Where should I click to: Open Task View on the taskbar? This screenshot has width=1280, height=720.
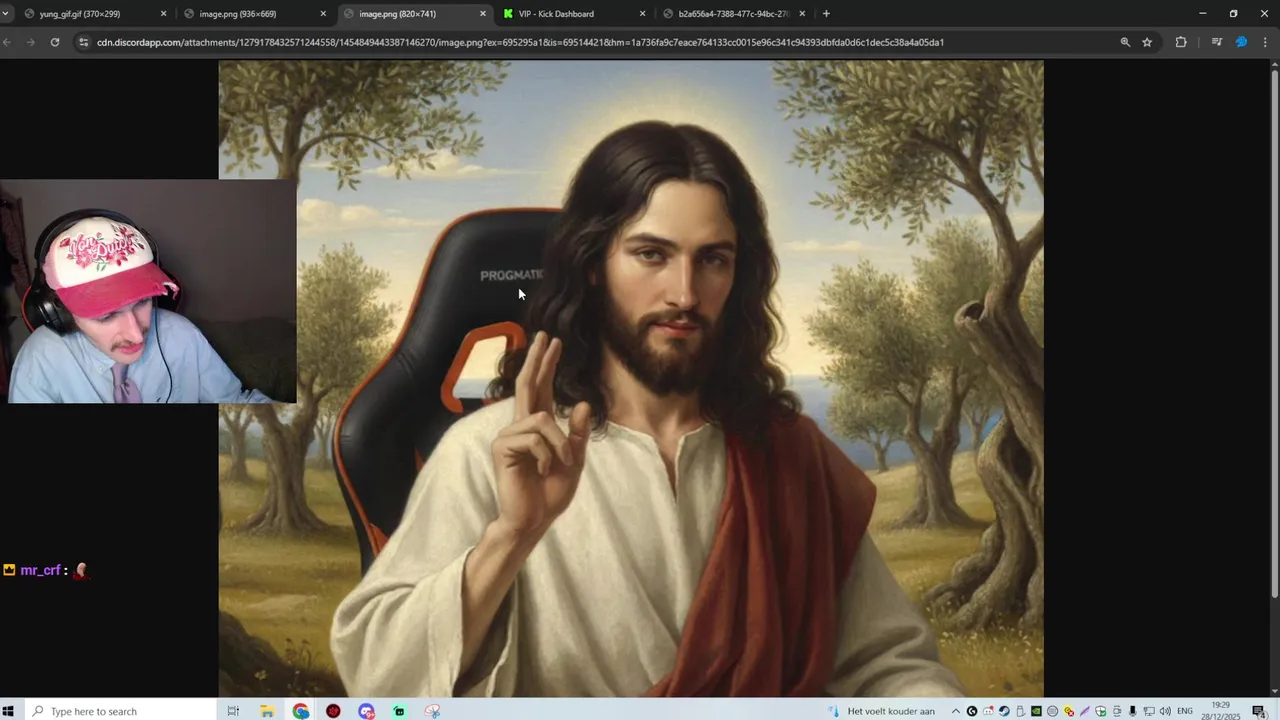[233, 711]
